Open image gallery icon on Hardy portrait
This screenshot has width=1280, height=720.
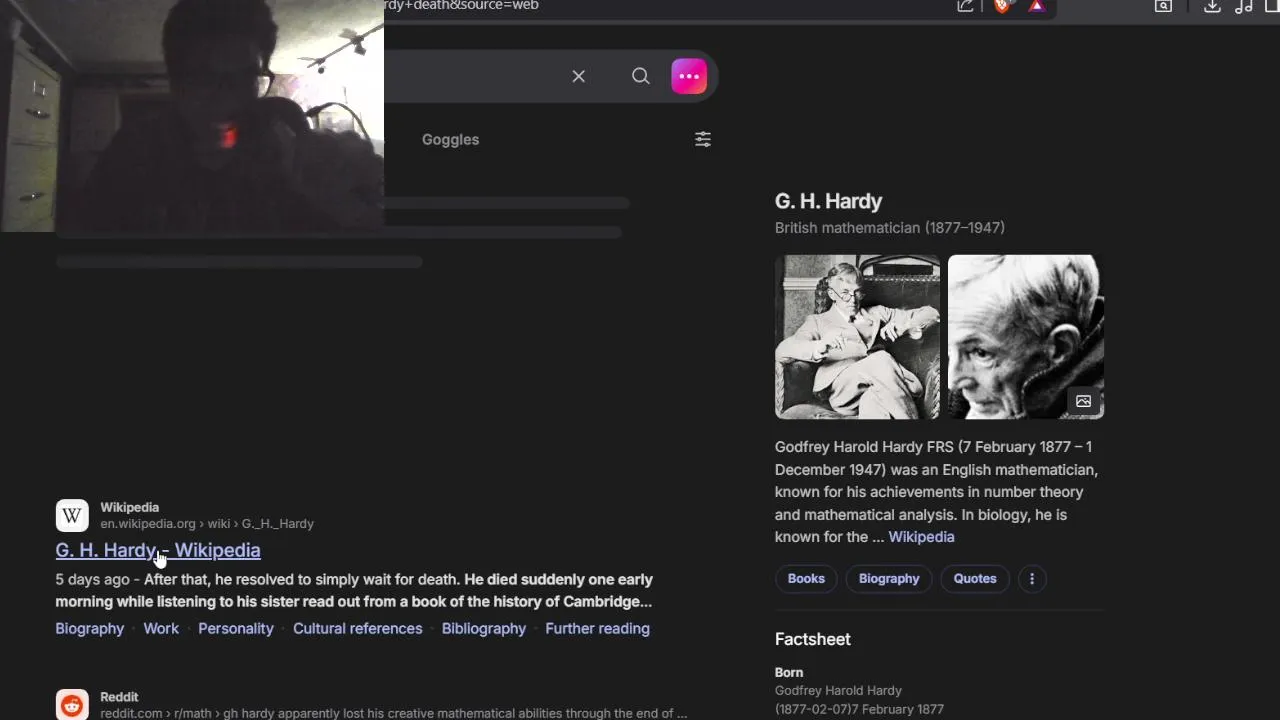1083,401
